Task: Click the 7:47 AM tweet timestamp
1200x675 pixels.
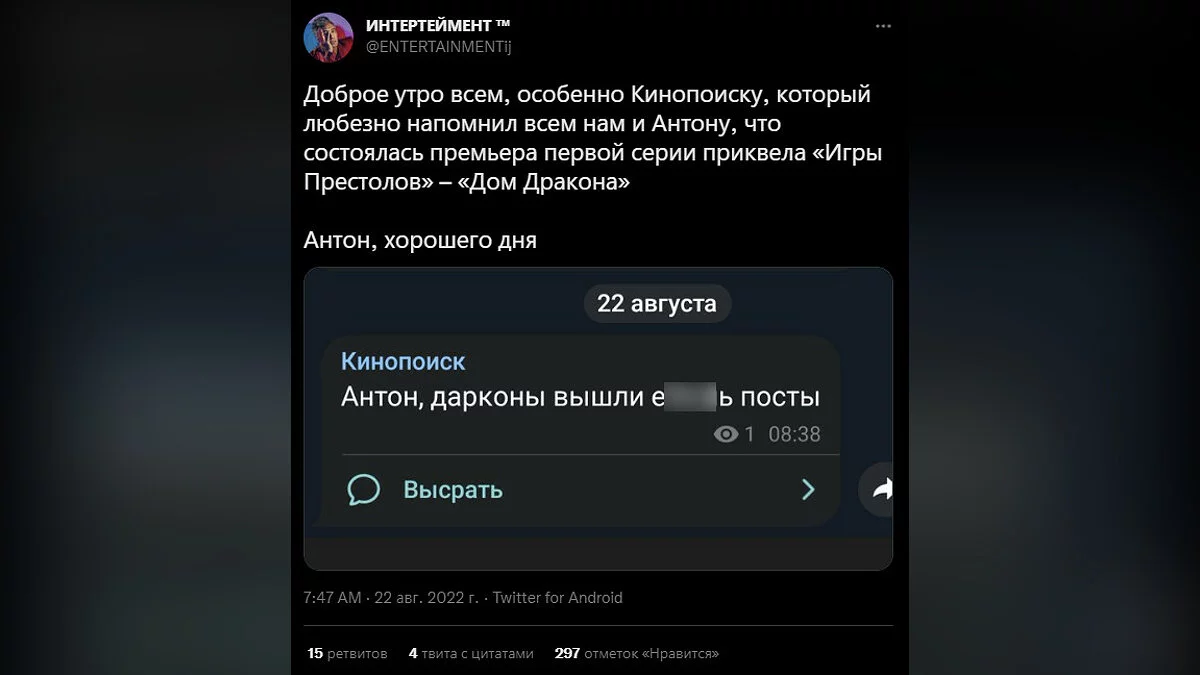Action: coord(331,598)
